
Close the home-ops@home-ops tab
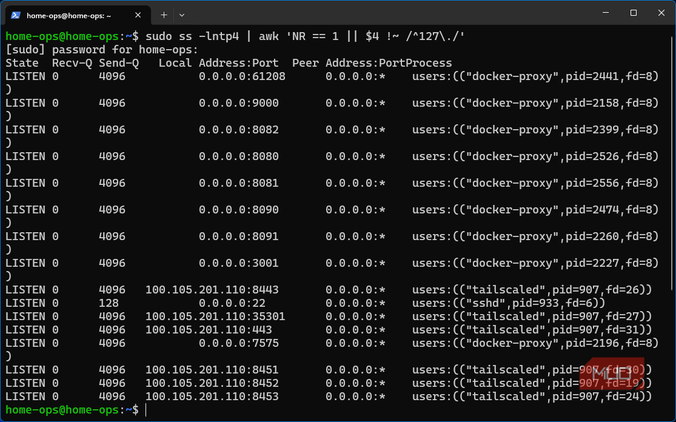point(138,15)
